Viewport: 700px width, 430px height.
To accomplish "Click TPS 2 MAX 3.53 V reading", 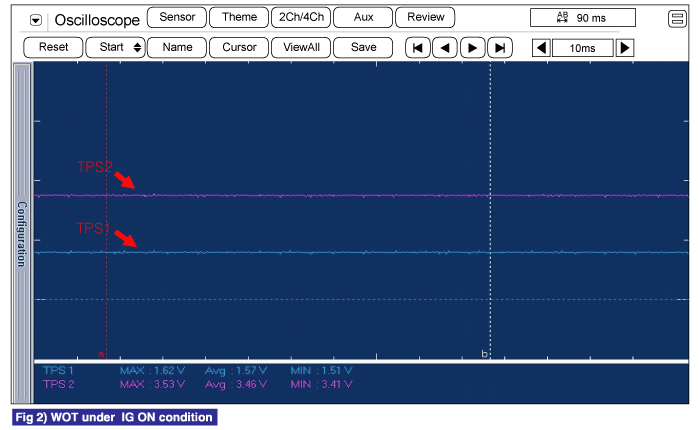I will [152, 384].
